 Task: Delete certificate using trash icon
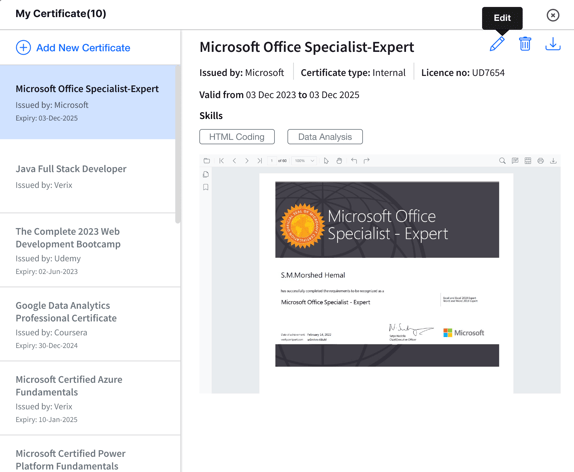[x=525, y=44]
